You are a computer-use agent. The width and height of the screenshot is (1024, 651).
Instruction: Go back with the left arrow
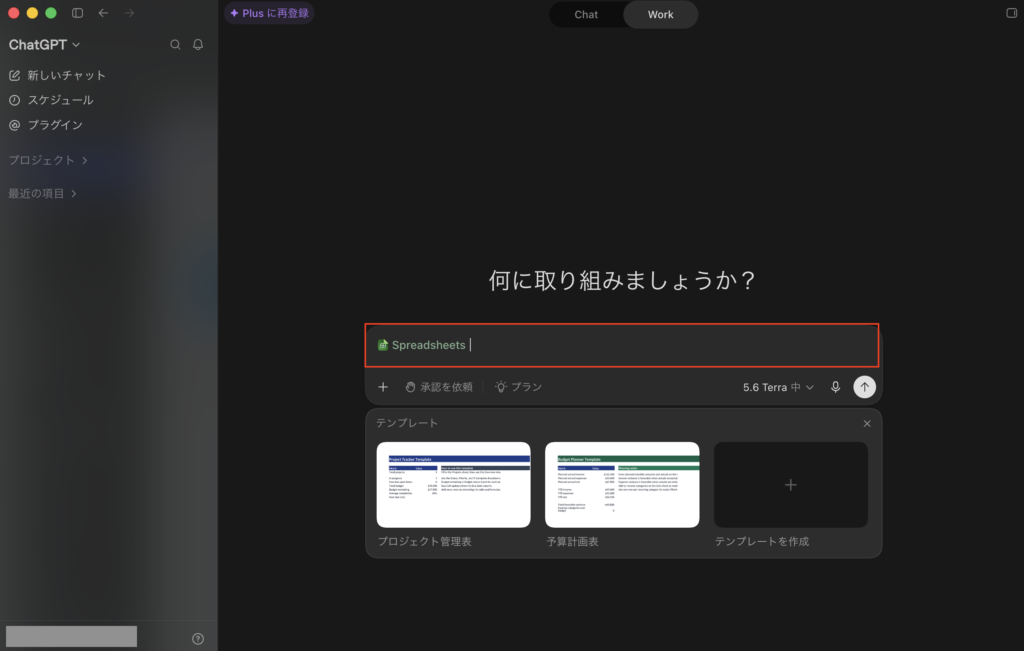click(103, 13)
